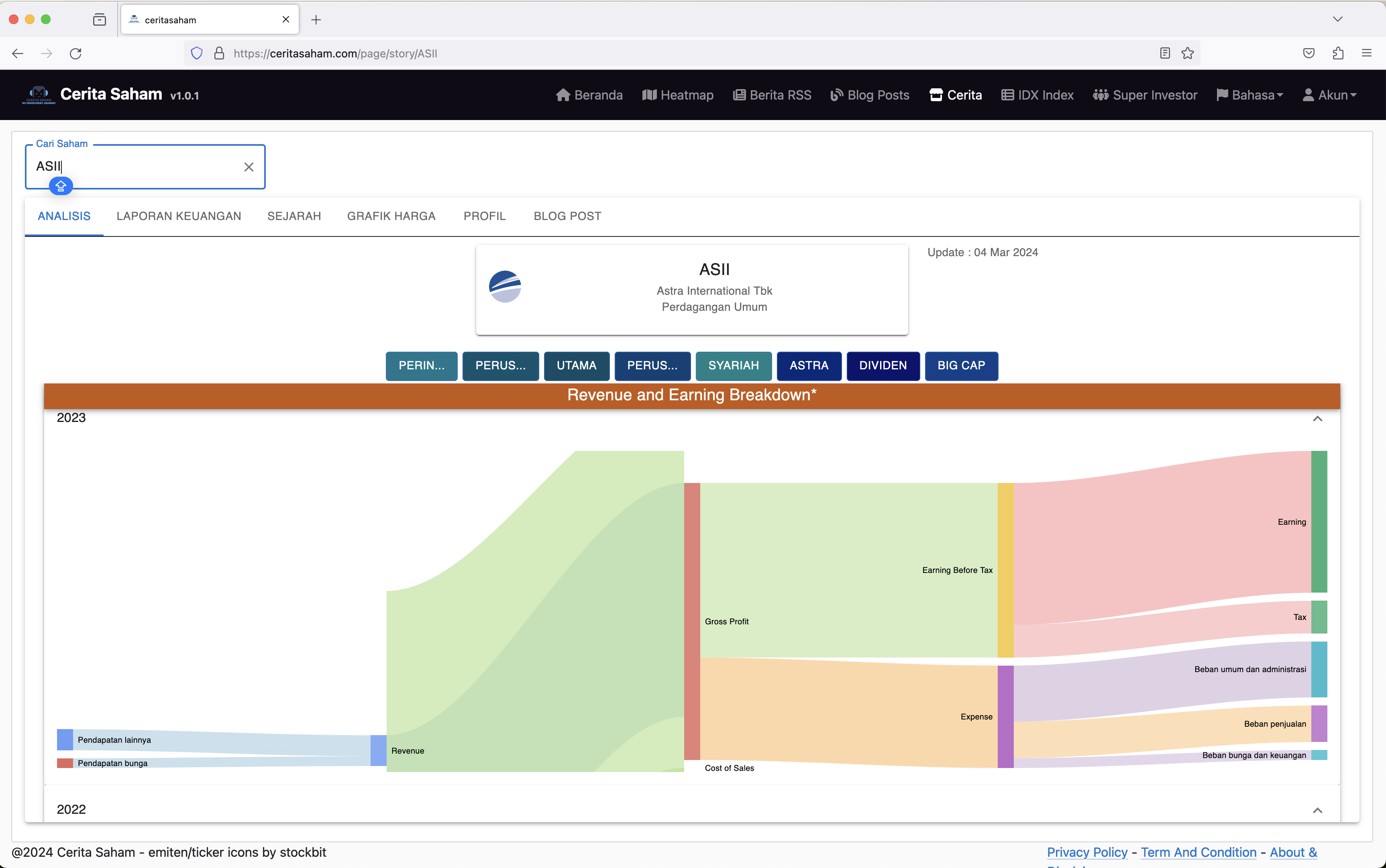Open the Heatmap page

[677, 95]
